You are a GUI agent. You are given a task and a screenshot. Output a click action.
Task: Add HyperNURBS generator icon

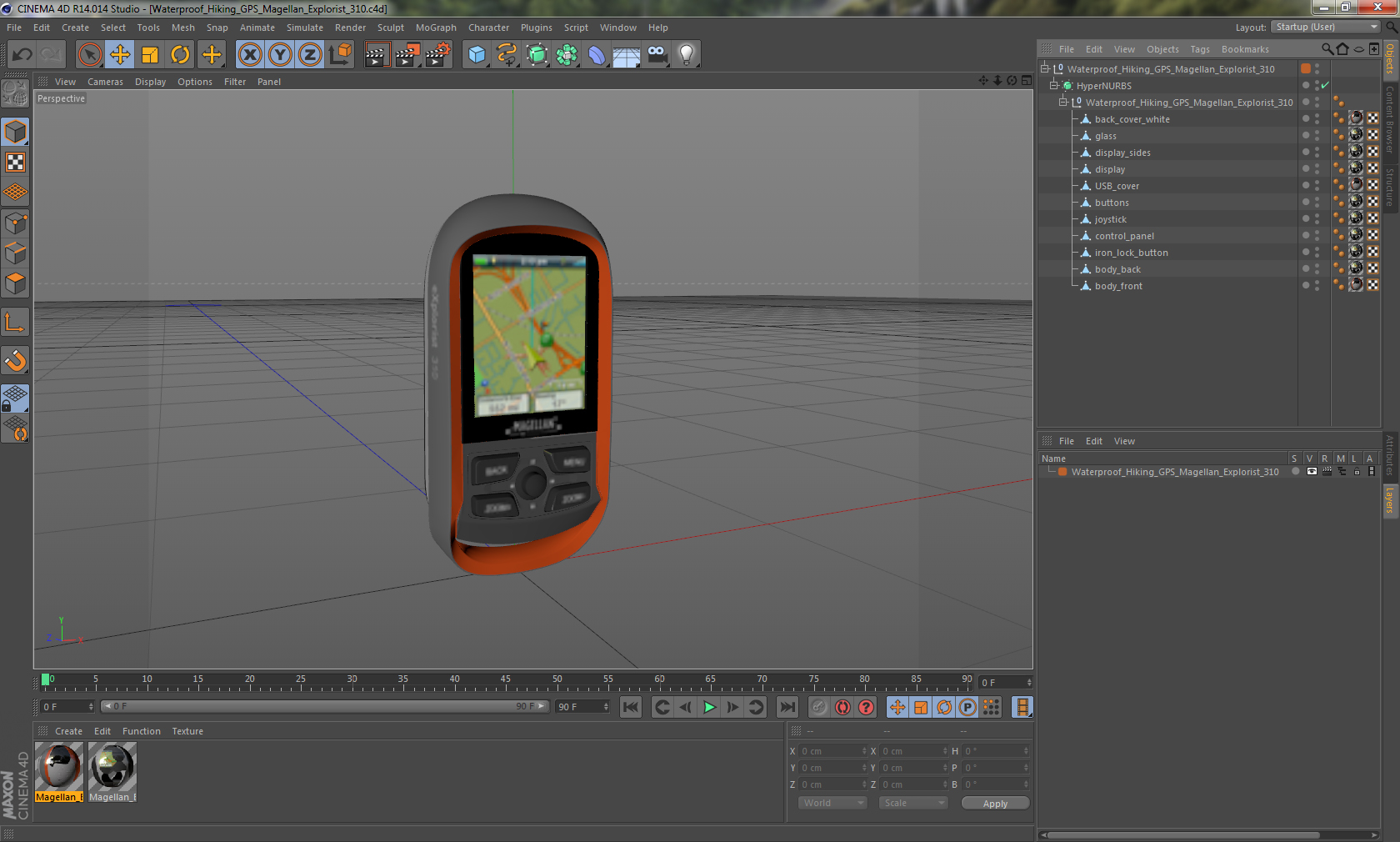tap(537, 55)
